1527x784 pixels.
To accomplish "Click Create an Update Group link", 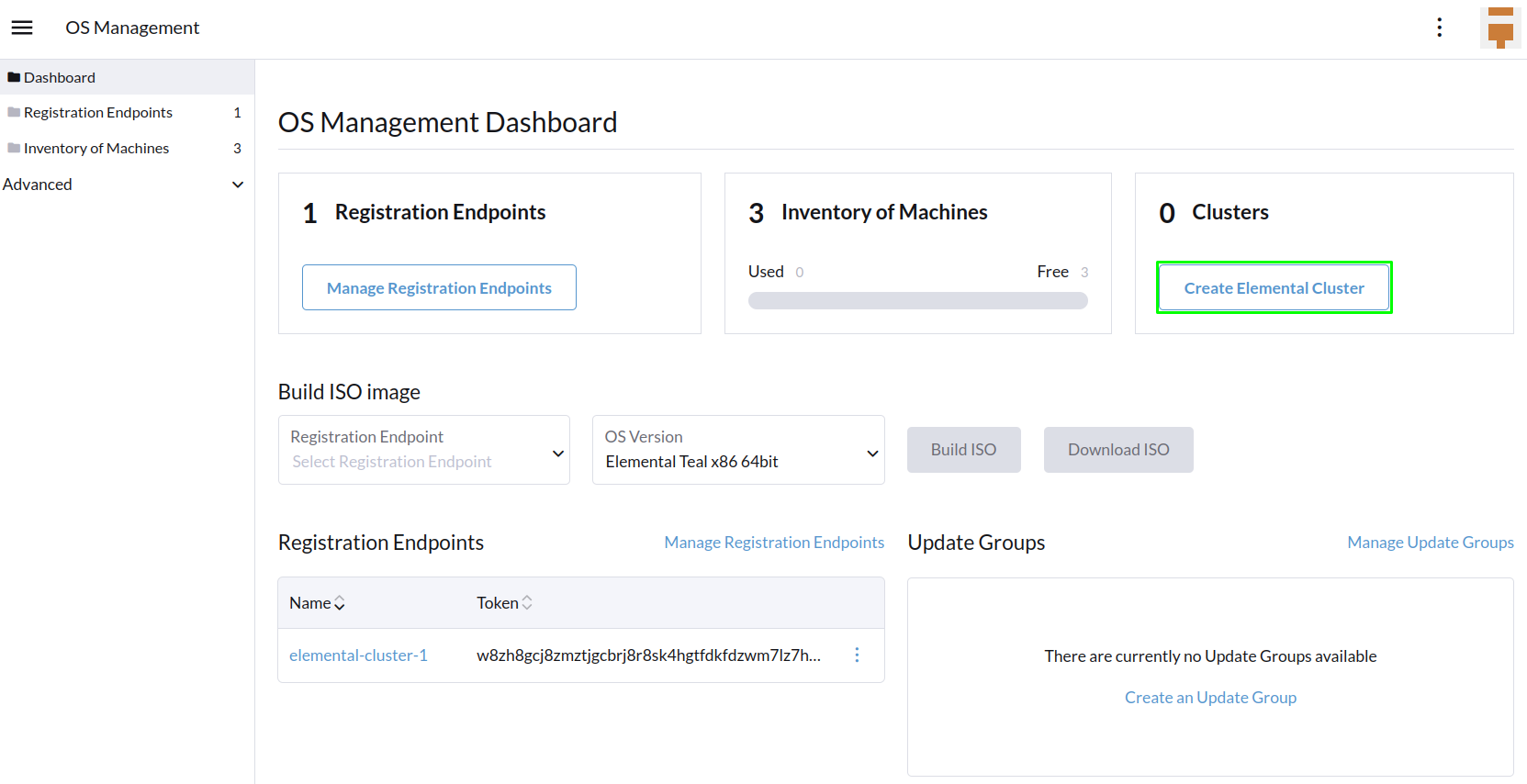I will point(1210,698).
